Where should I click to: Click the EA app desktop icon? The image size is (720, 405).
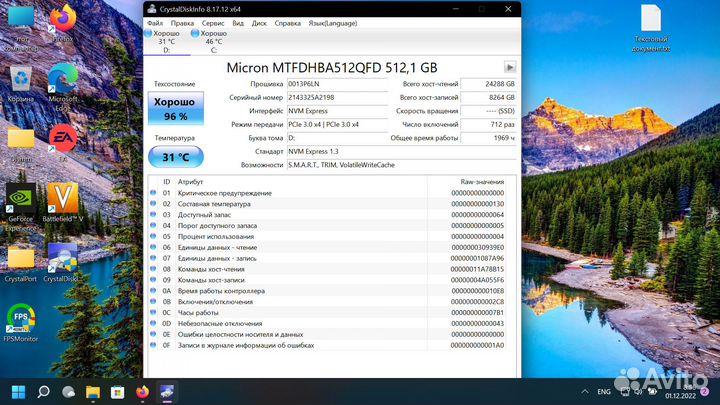pyautogui.click(x=63, y=143)
